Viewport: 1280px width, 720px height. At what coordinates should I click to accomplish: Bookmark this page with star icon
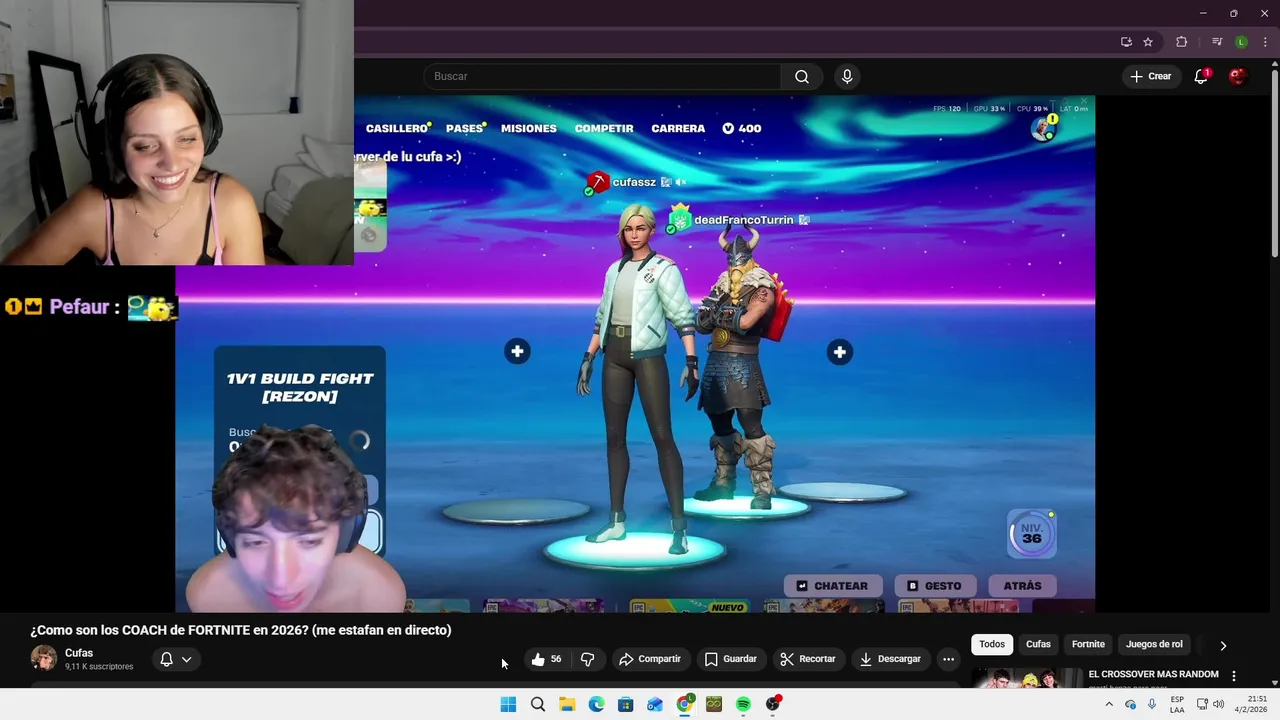pyautogui.click(x=1148, y=42)
